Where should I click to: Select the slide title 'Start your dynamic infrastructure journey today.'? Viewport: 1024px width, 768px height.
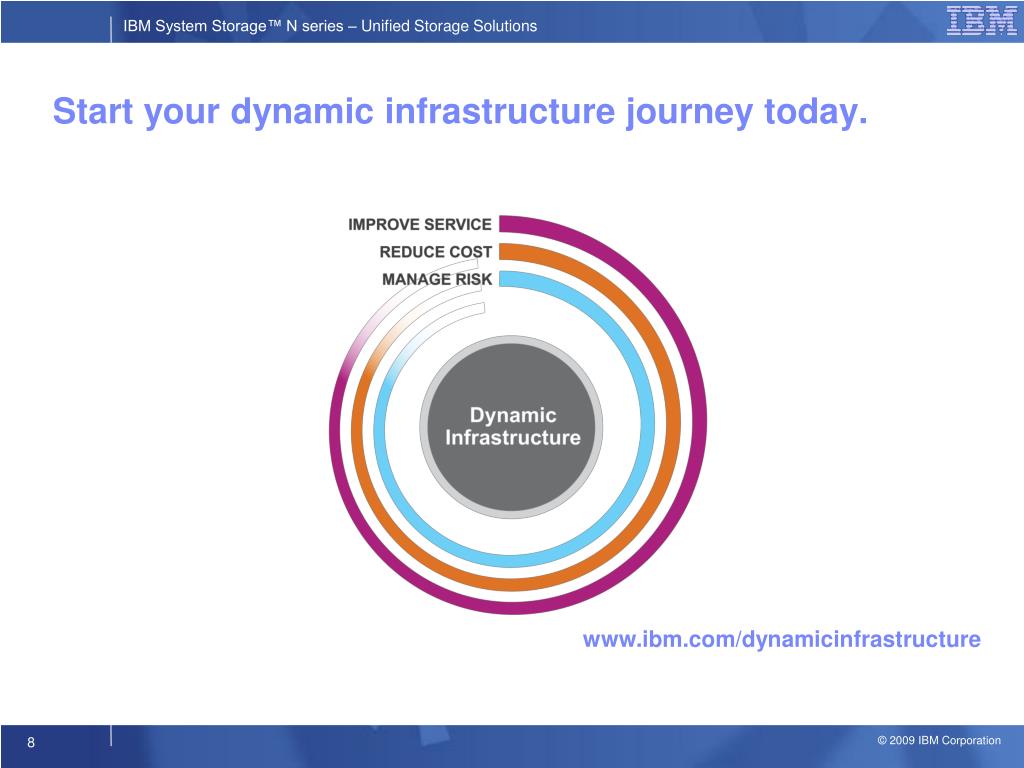pos(460,111)
